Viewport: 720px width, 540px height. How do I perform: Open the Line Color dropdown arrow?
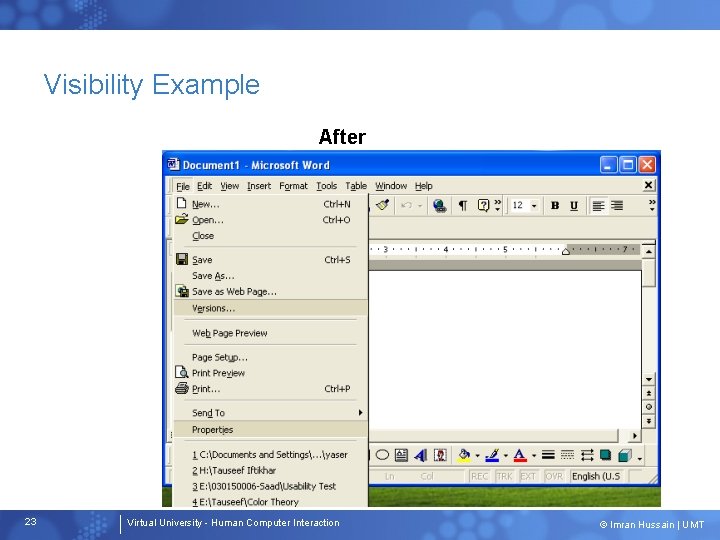[x=505, y=456]
